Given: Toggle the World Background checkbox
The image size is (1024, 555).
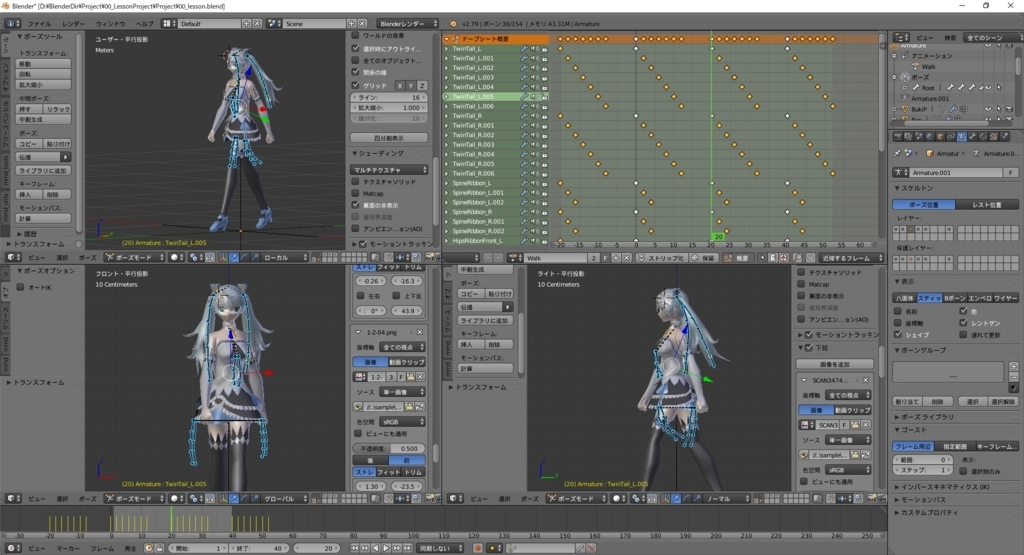Looking at the screenshot, I should (x=355, y=35).
